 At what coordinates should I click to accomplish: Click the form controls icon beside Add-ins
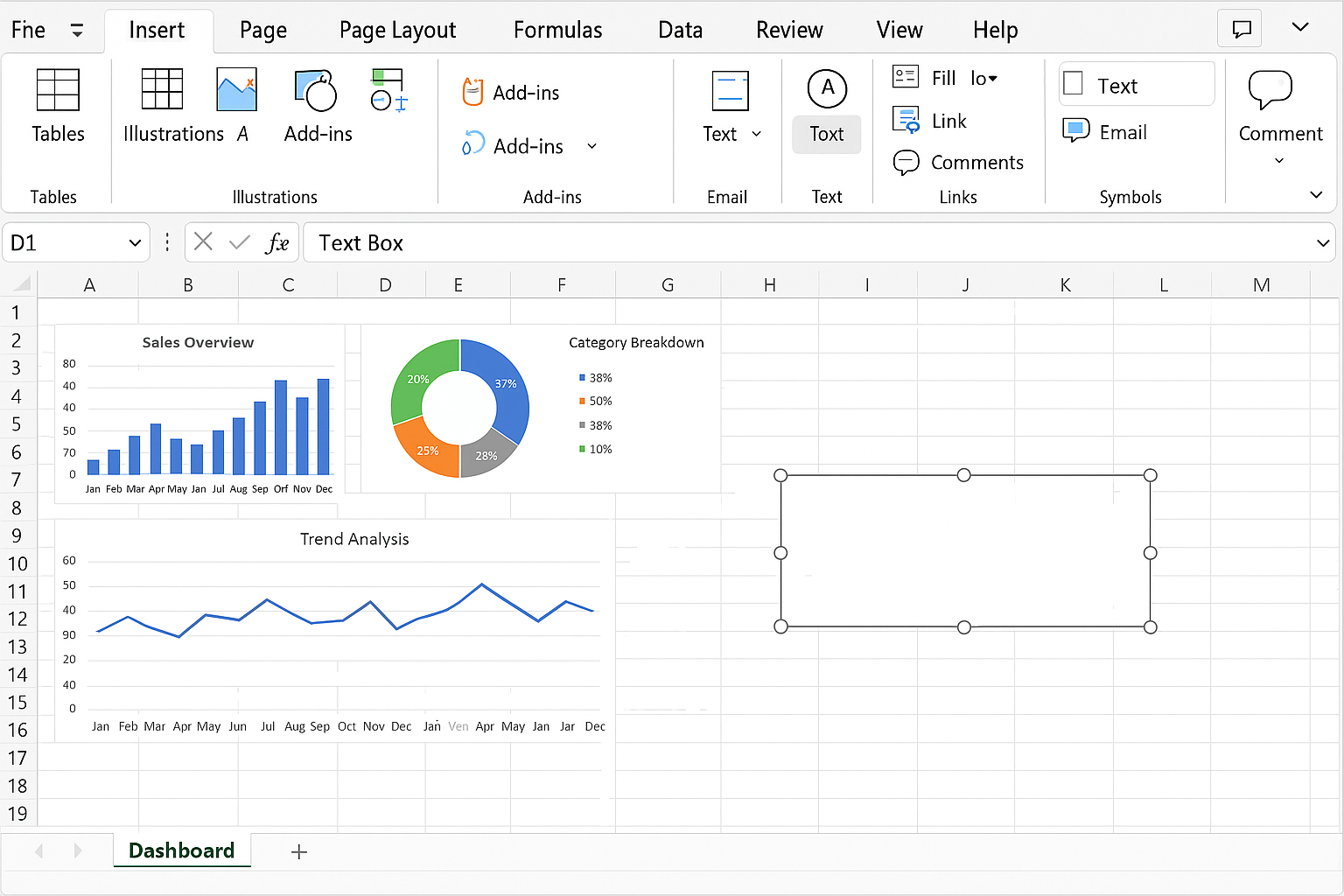coord(388,90)
